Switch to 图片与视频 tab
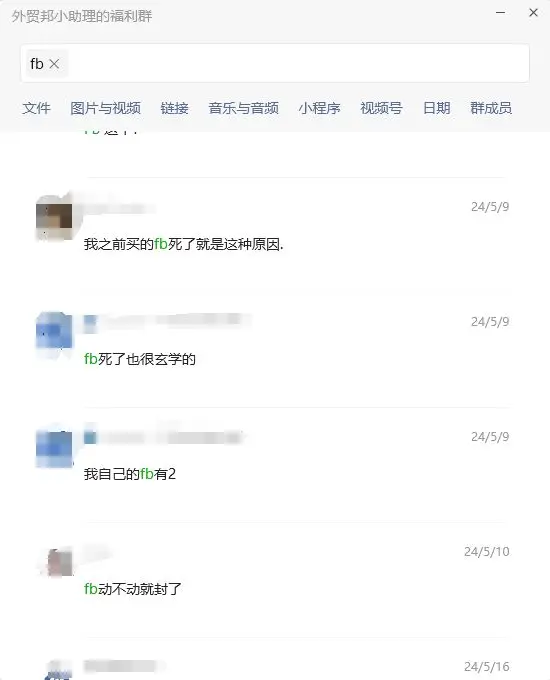Viewport: 550px width, 680px height. (x=105, y=108)
